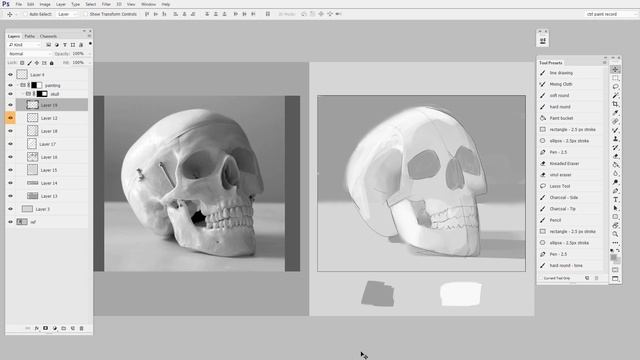Select the Rectangular Marquee tool
Viewport: 640px width, 360px height.
615,78
